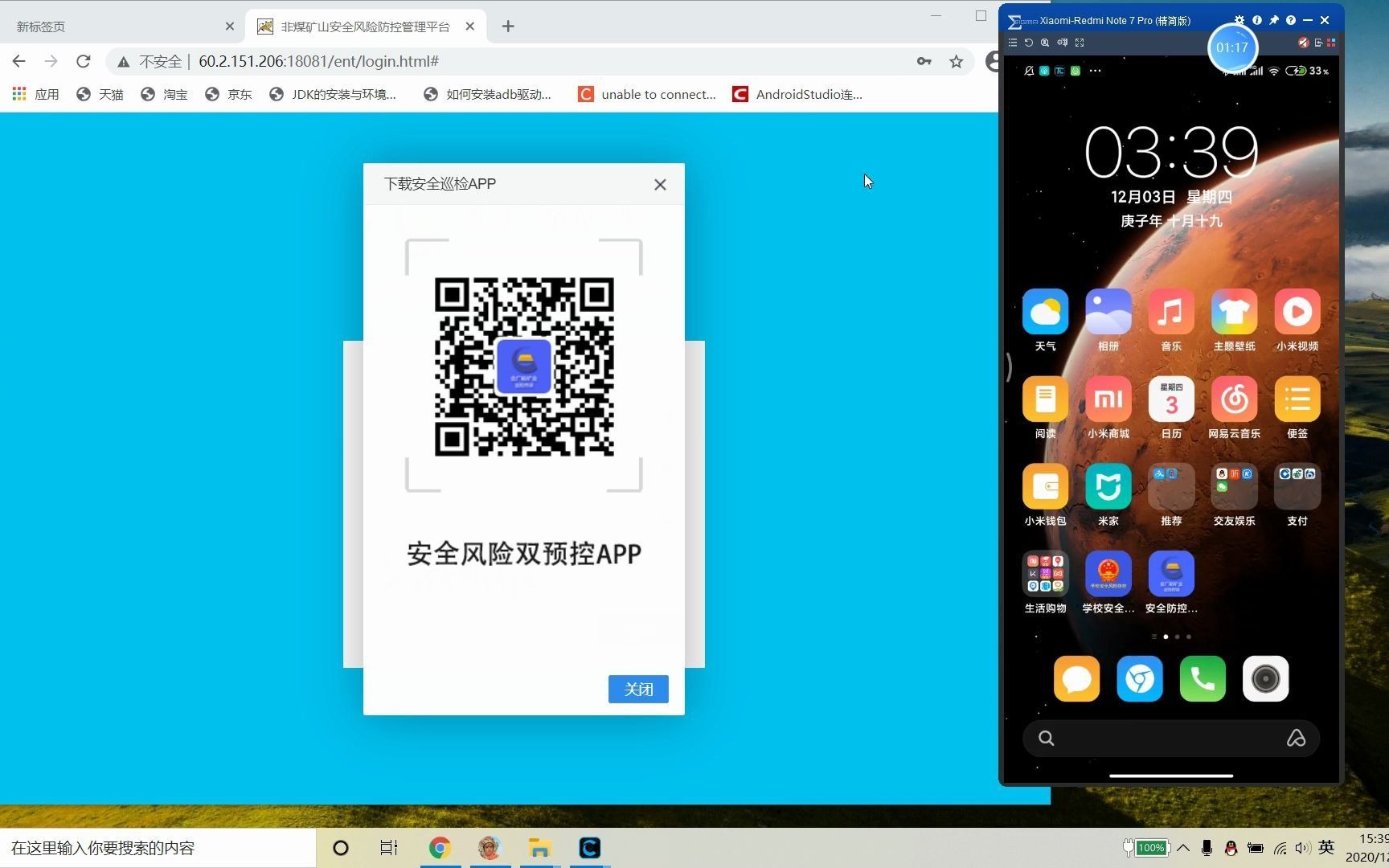Click the browser Back arrow
1389x868 pixels.
click(x=19, y=61)
